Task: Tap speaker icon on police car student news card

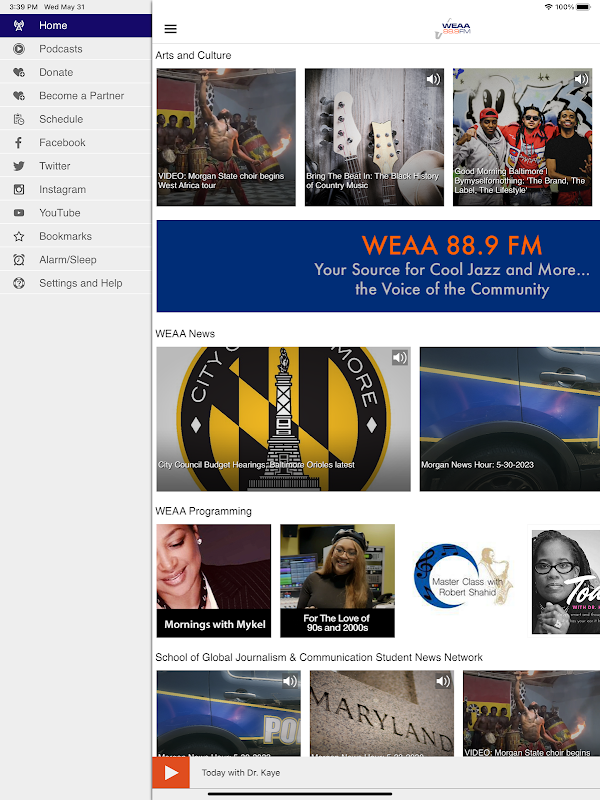Action: point(290,681)
